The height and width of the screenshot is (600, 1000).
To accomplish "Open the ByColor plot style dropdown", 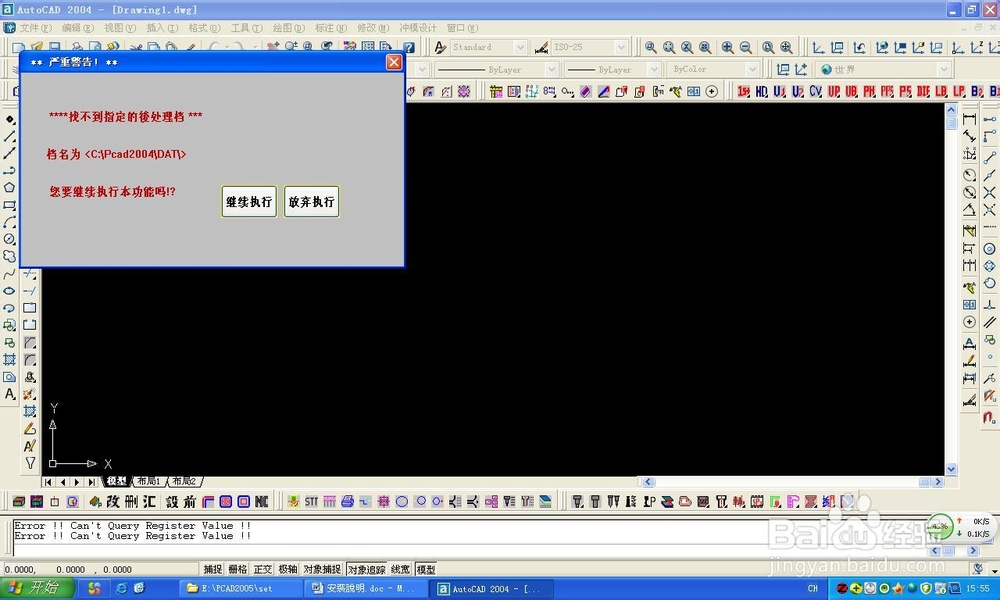I will click(753, 69).
